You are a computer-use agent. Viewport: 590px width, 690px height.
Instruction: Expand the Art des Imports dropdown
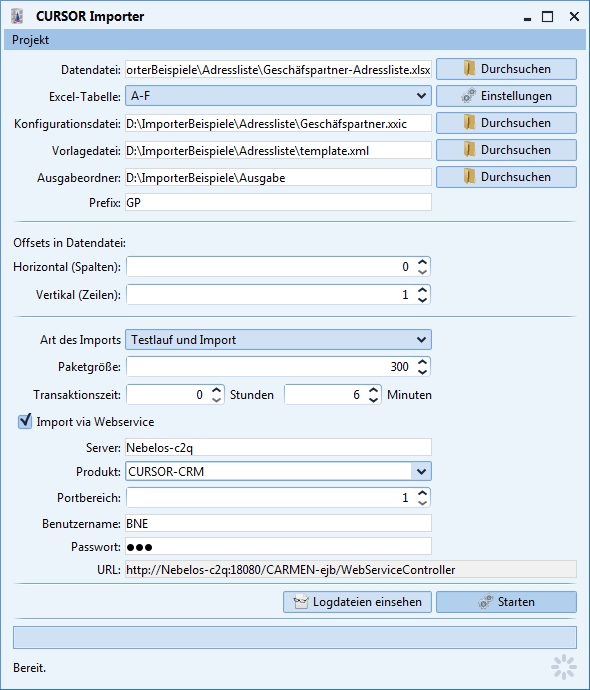pyautogui.click(x=278, y=340)
